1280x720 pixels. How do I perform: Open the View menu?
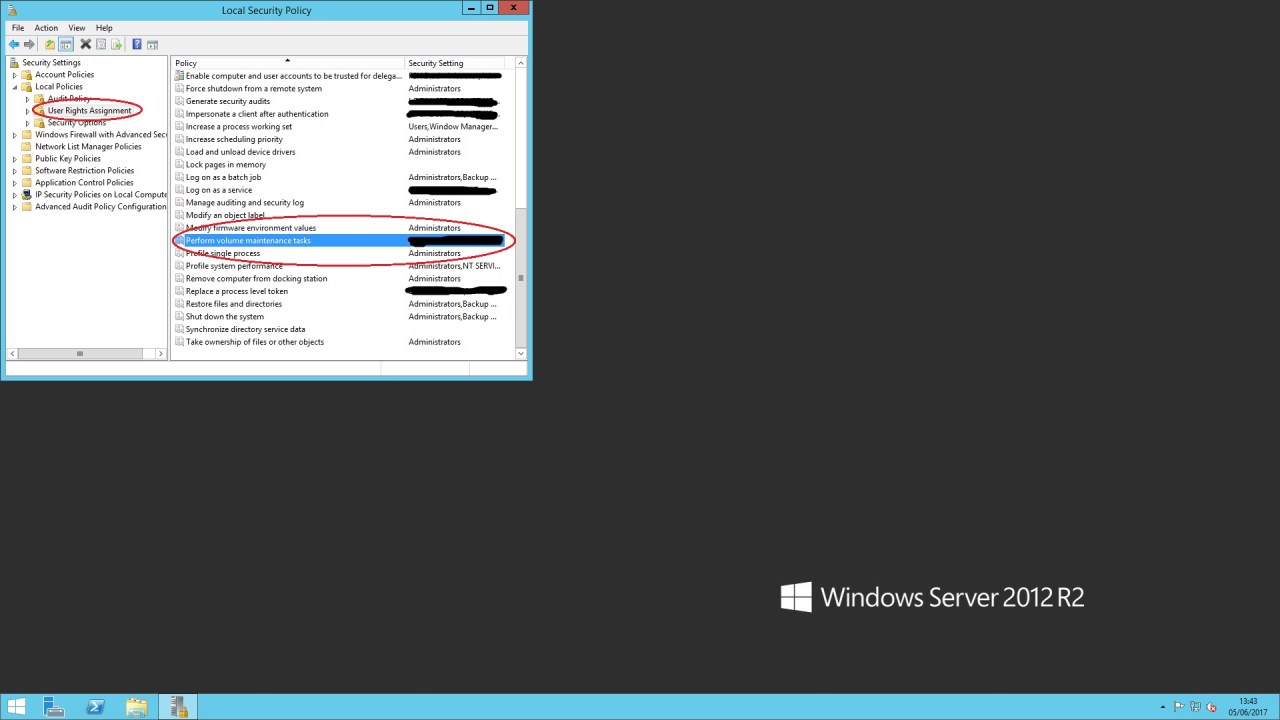(x=76, y=28)
